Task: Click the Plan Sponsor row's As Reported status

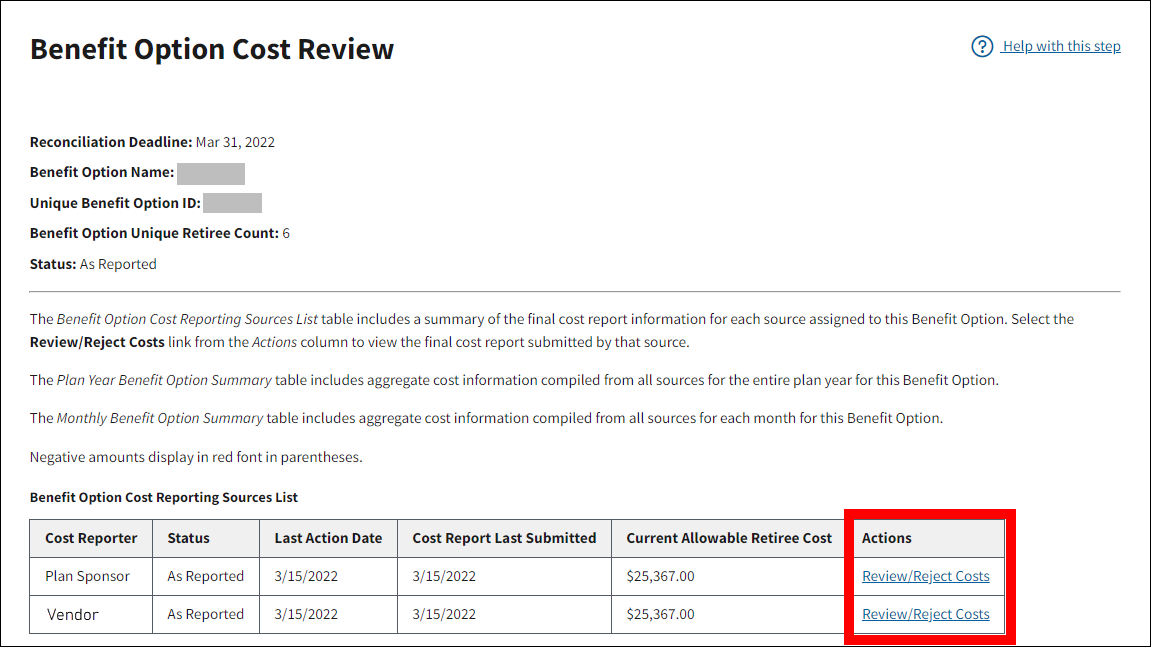Action: 205,576
